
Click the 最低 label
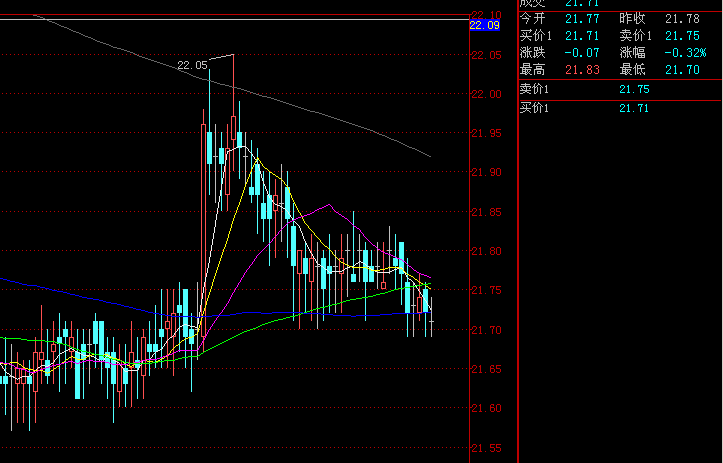632,70
